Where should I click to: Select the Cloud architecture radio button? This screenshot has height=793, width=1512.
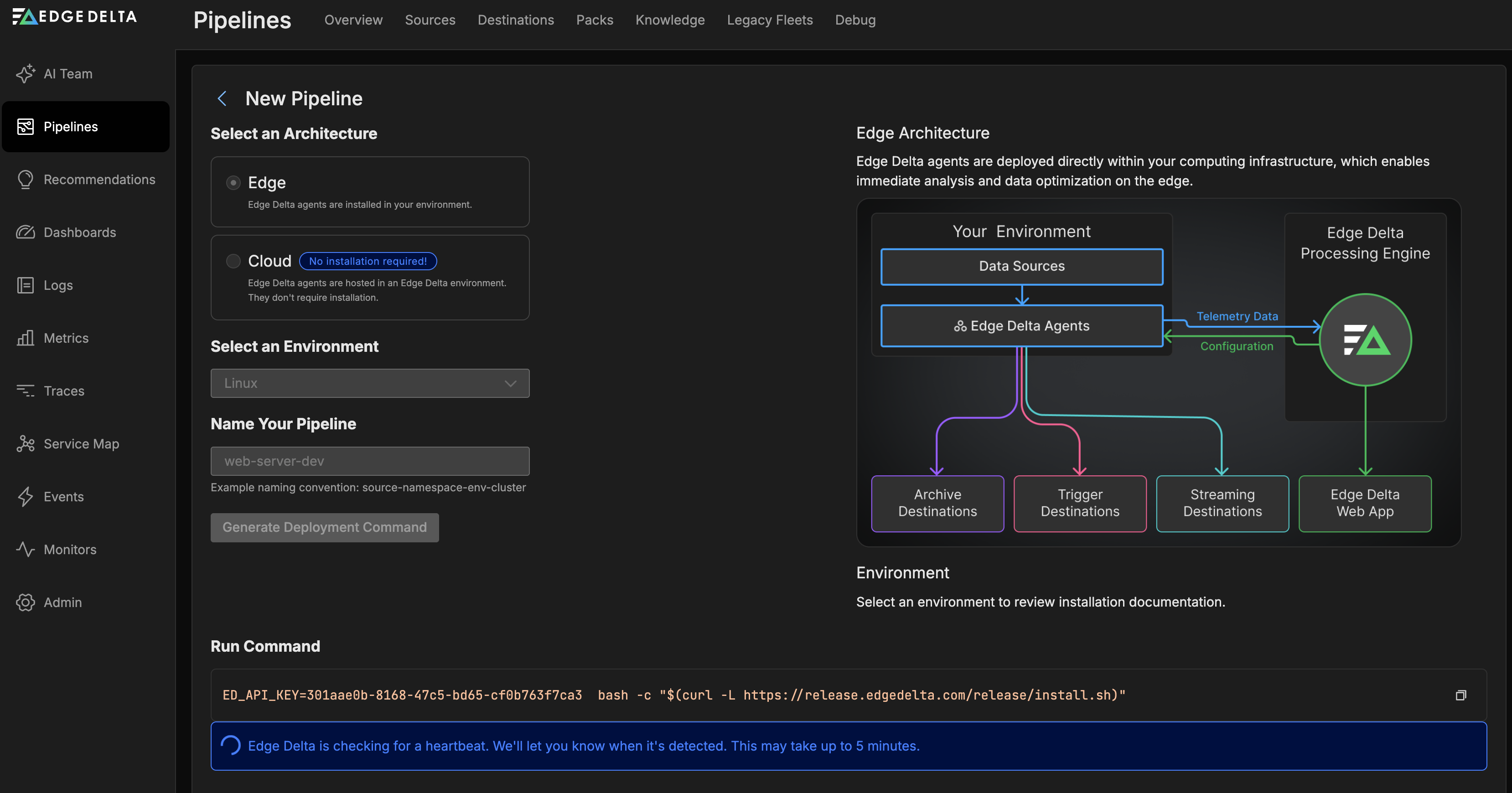(x=233, y=261)
